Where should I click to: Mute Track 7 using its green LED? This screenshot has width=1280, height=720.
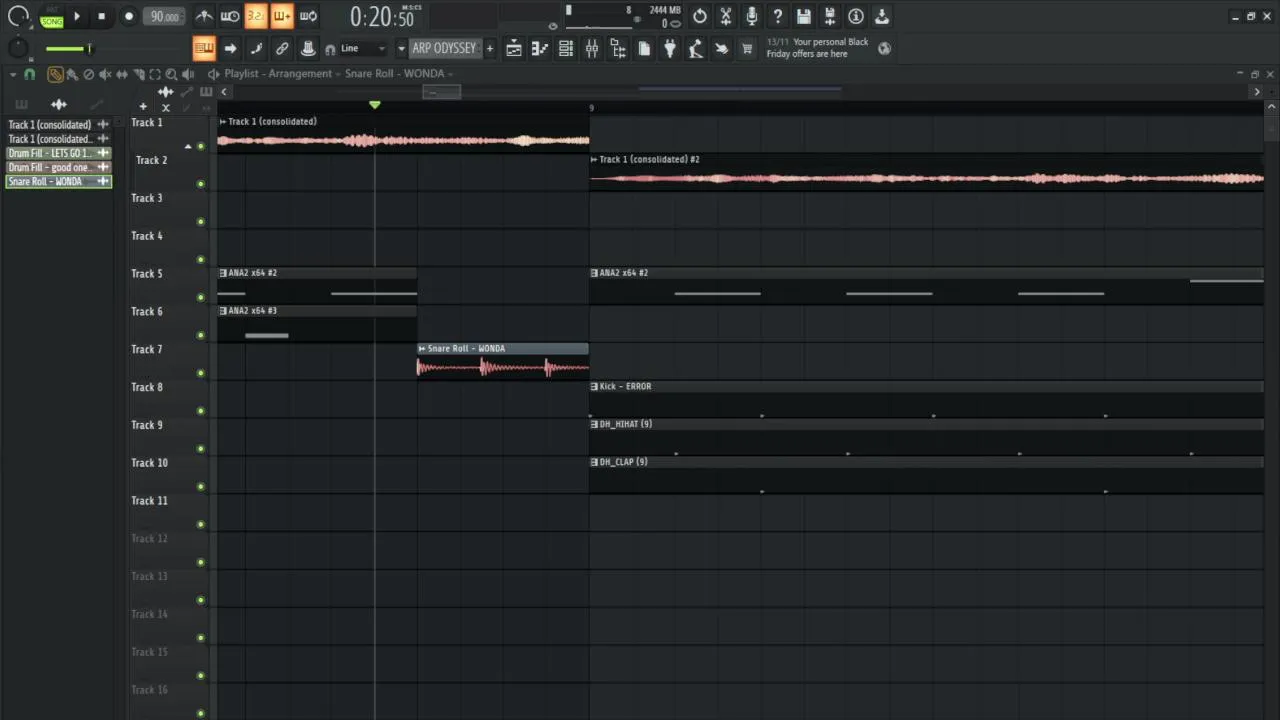pos(201,373)
